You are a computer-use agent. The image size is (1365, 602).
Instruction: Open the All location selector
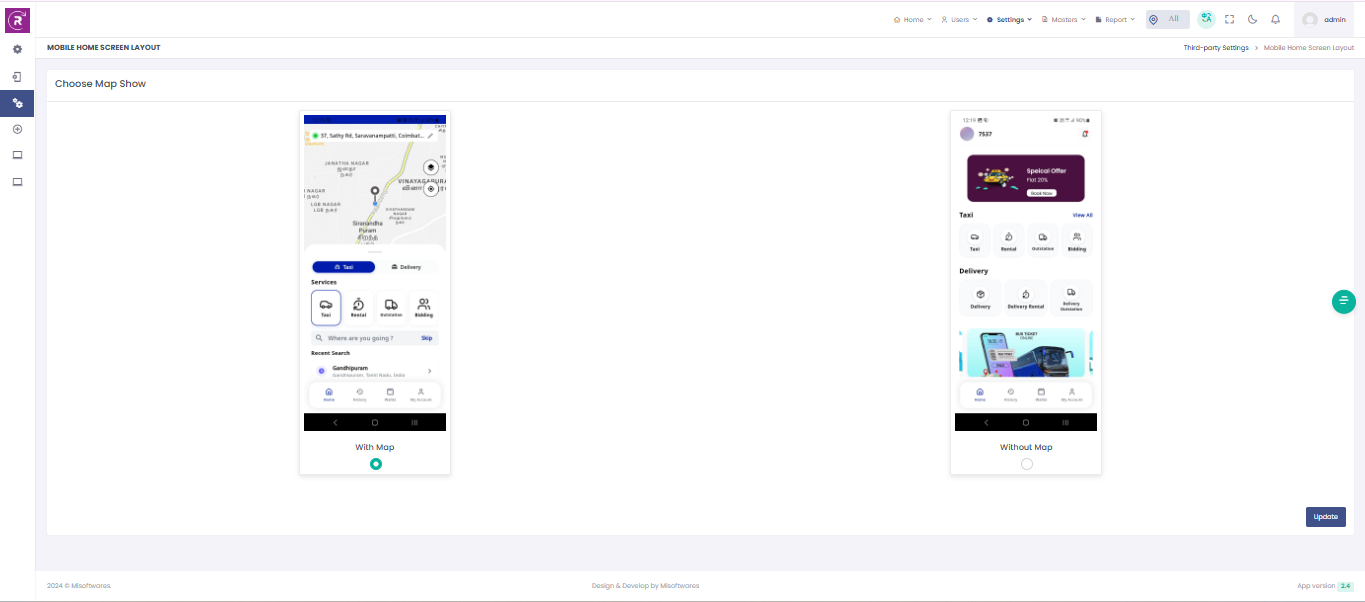(1167, 19)
